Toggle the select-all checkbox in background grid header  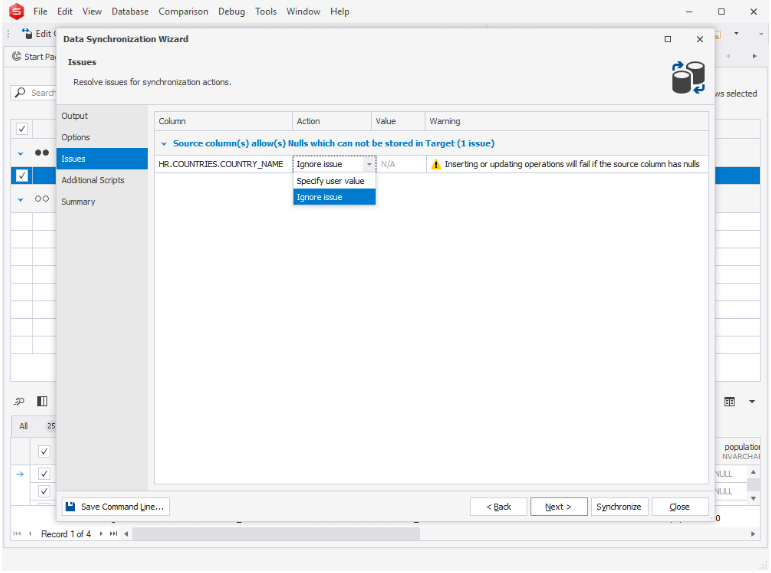21,129
